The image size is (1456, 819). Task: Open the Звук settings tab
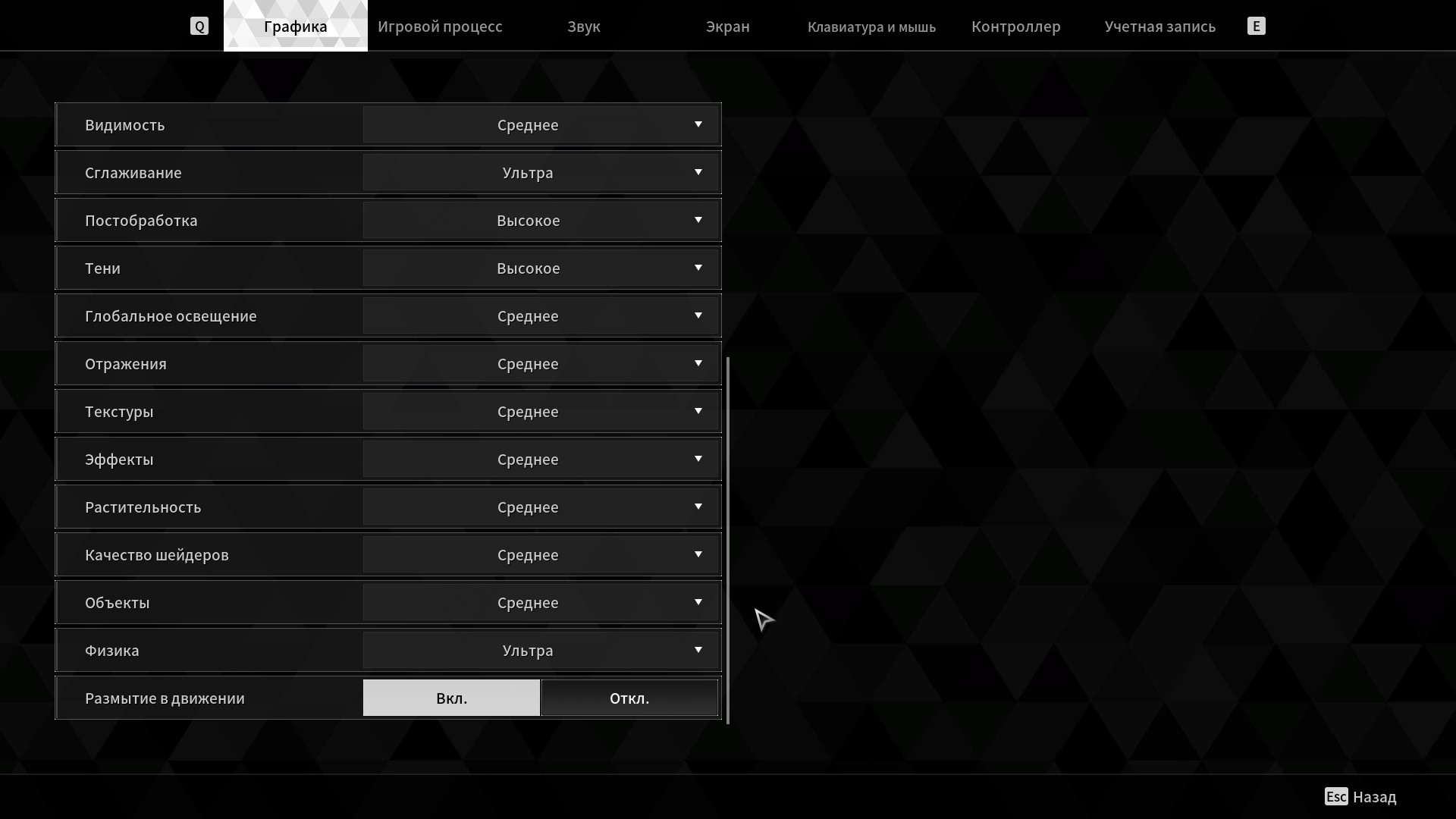(584, 27)
